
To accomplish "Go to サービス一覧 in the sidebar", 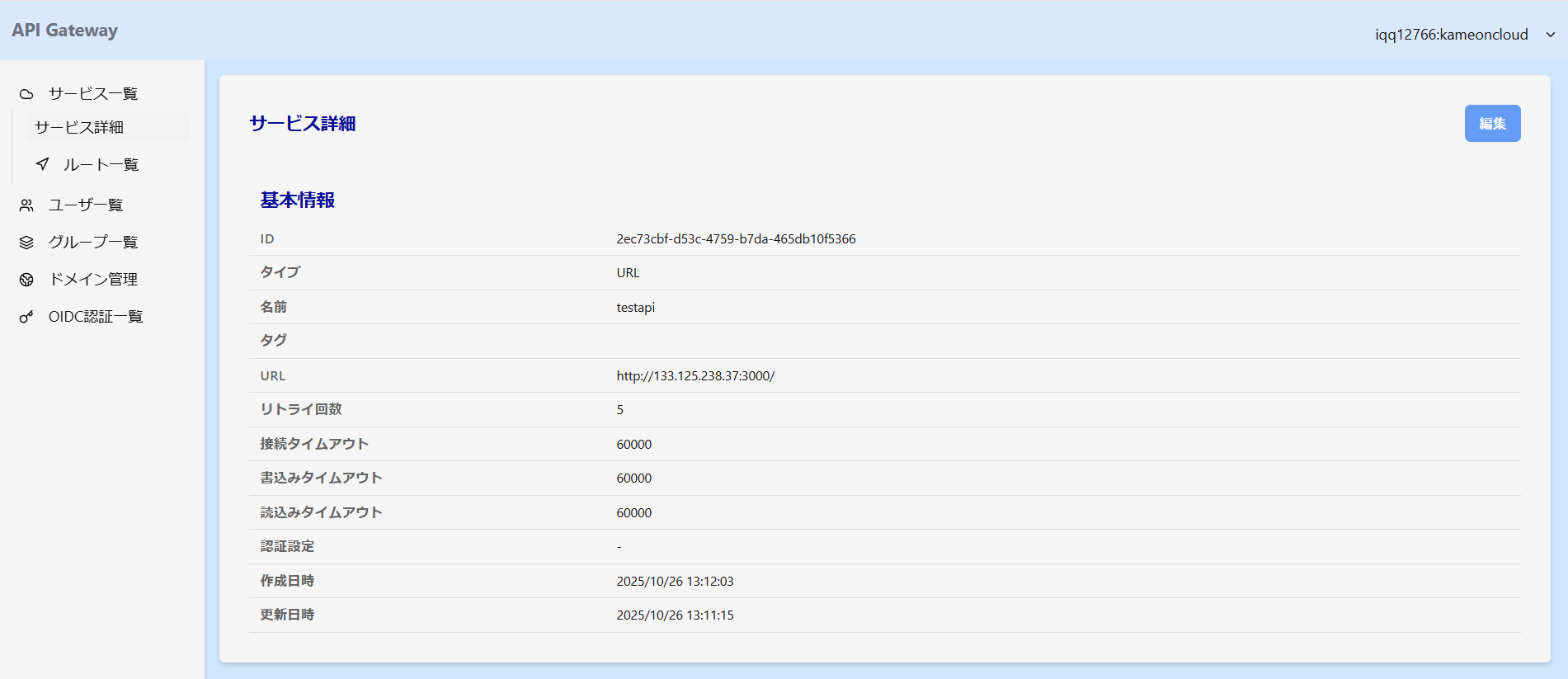I will click(92, 94).
